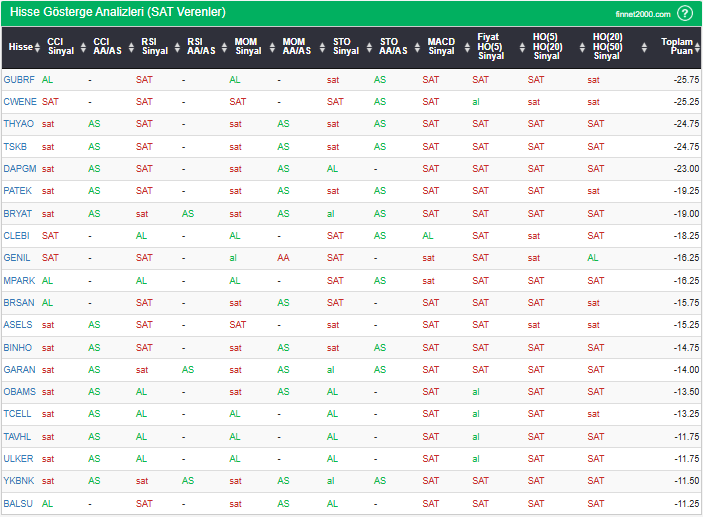Sort by HO(5) HO(20) Sinyal header
Image resolution: width=703 pixels, height=517 pixels.
(x=546, y=47)
